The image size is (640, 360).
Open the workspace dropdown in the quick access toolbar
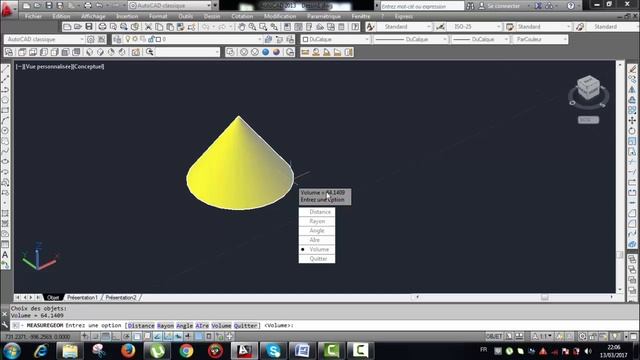pyautogui.click(x=209, y=6)
